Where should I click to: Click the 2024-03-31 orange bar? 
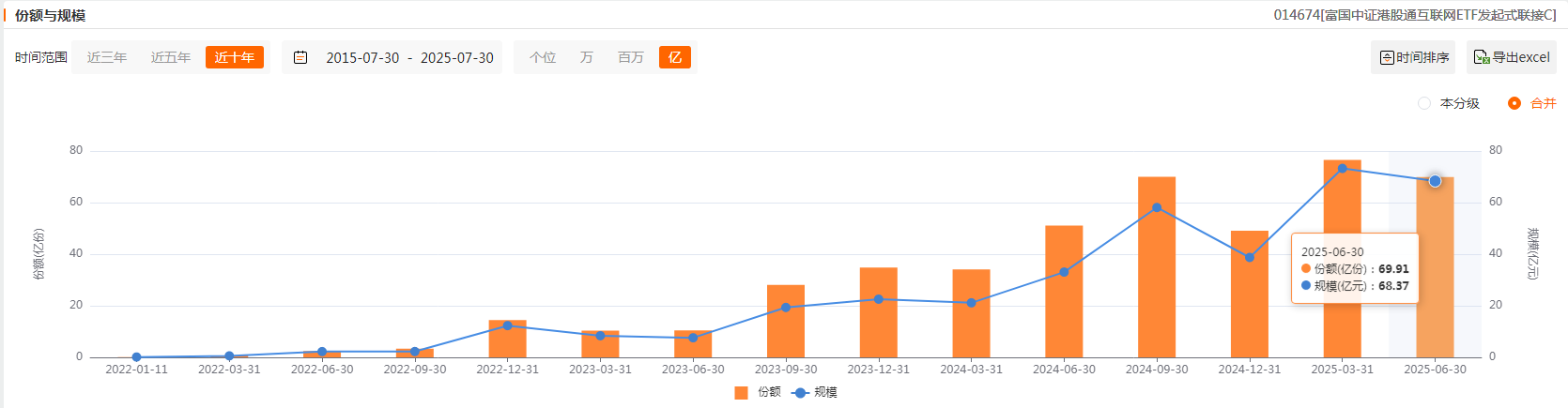971,313
